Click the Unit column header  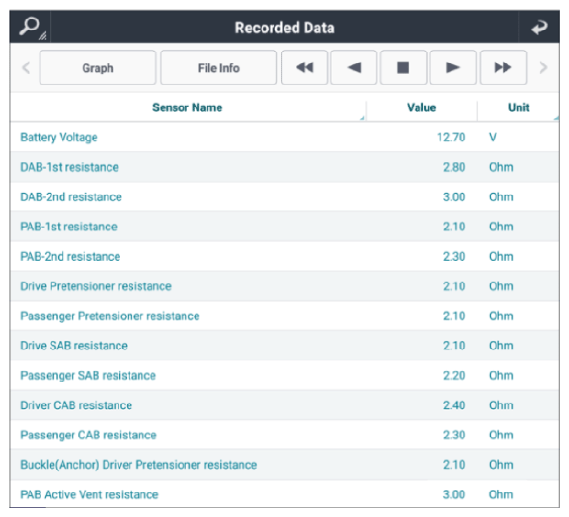[x=519, y=107]
